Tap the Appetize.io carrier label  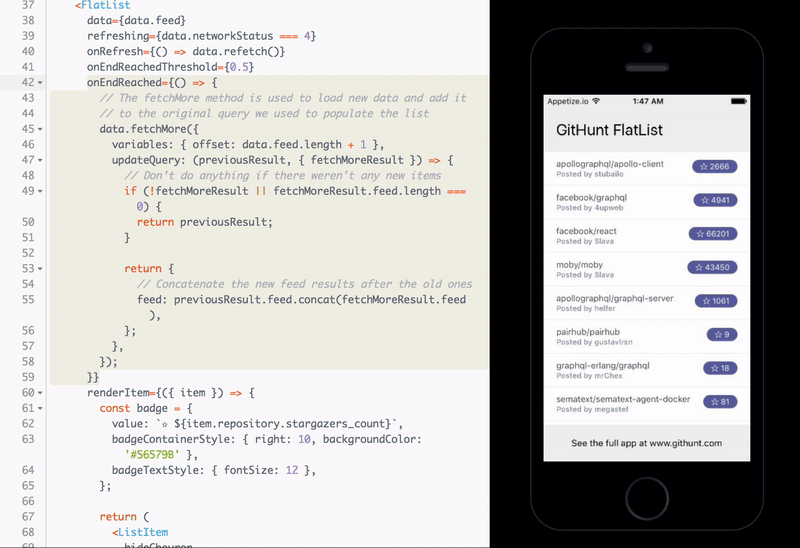[x=568, y=101]
